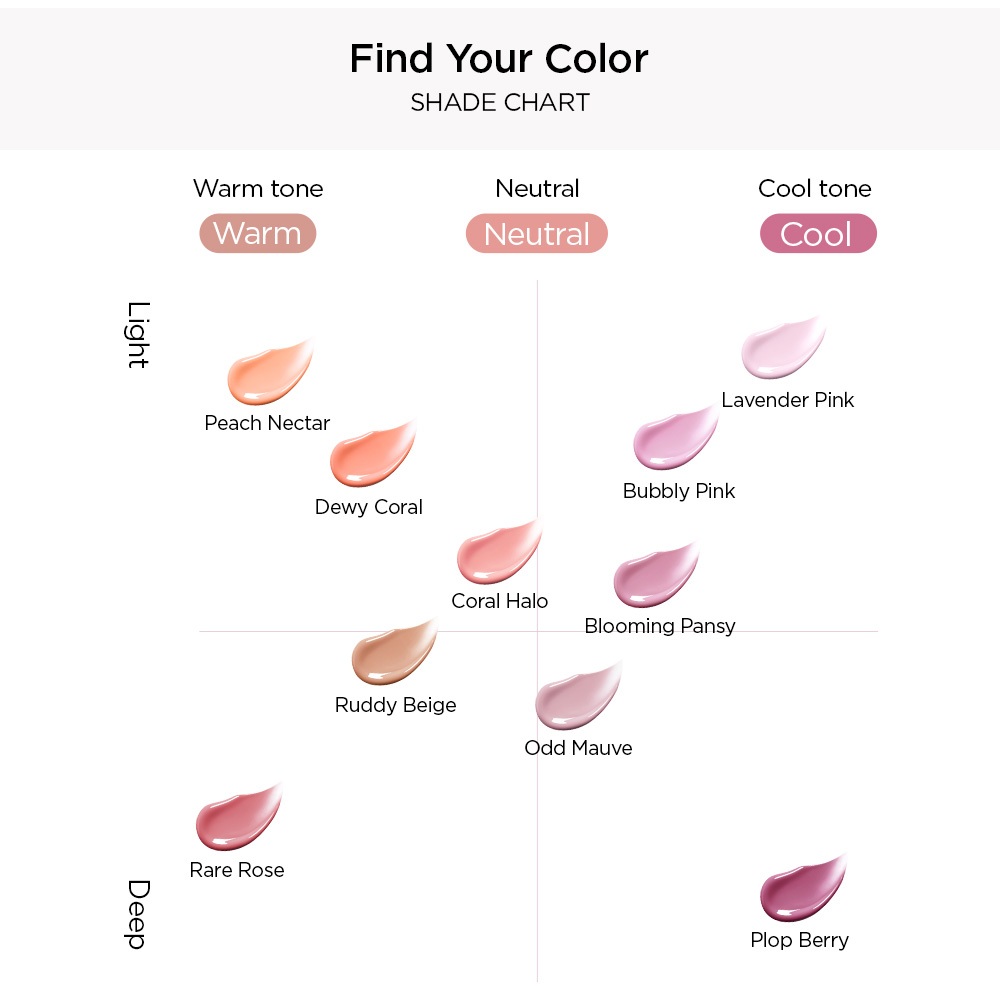Choose the Blooming Pansy swatch
This screenshot has height=1000, width=1000.
click(x=653, y=576)
